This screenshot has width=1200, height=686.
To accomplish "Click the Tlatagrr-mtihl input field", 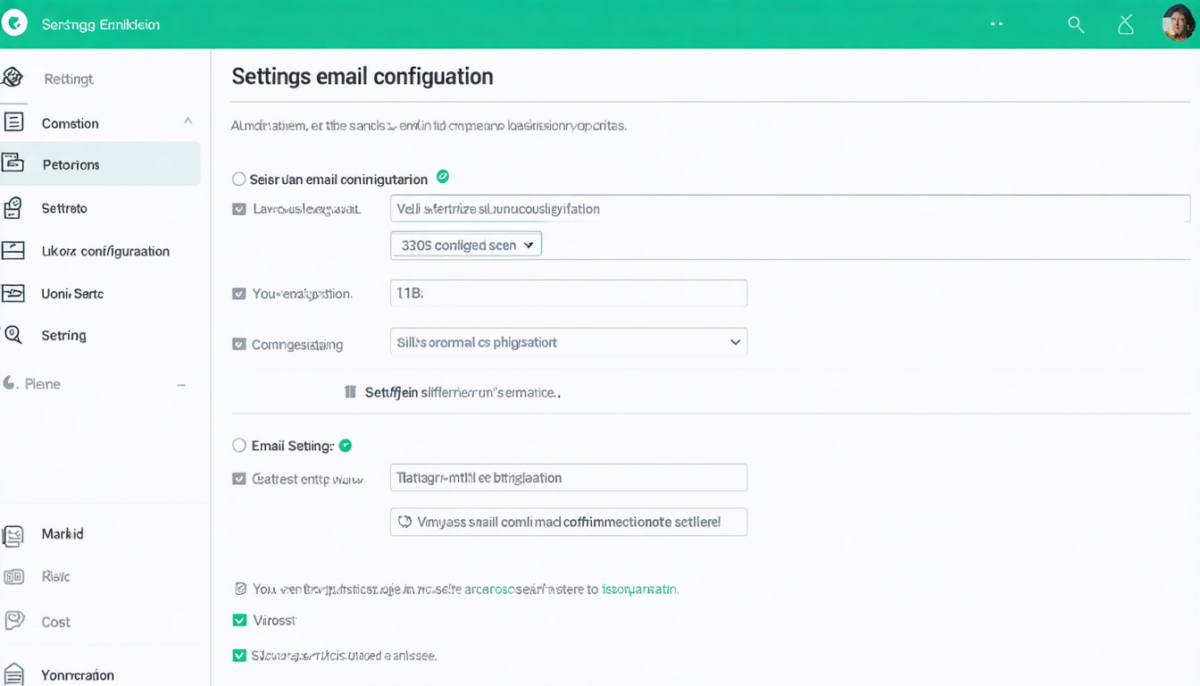I will click(x=568, y=477).
